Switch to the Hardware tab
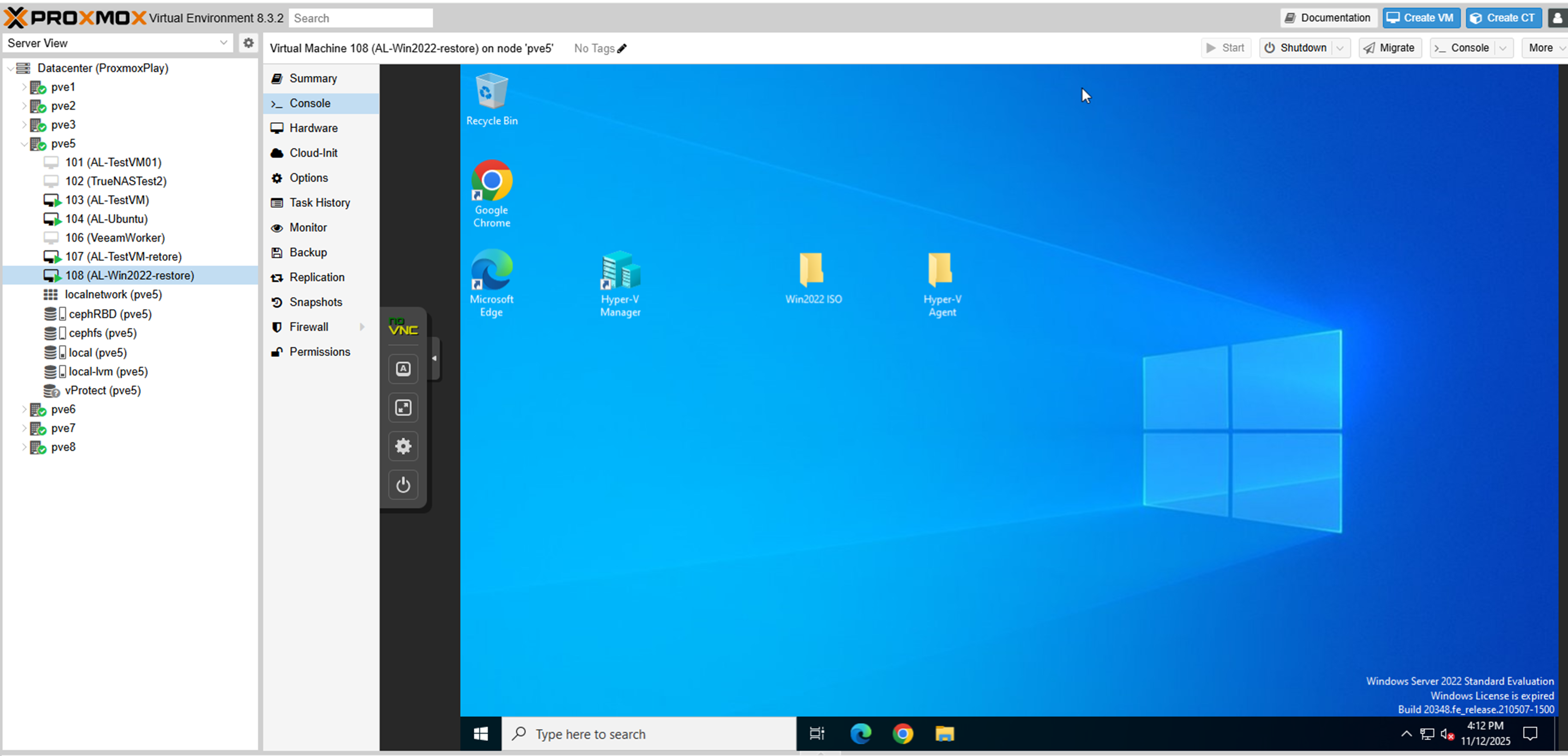This screenshot has width=1568, height=756. (x=313, y=128)
